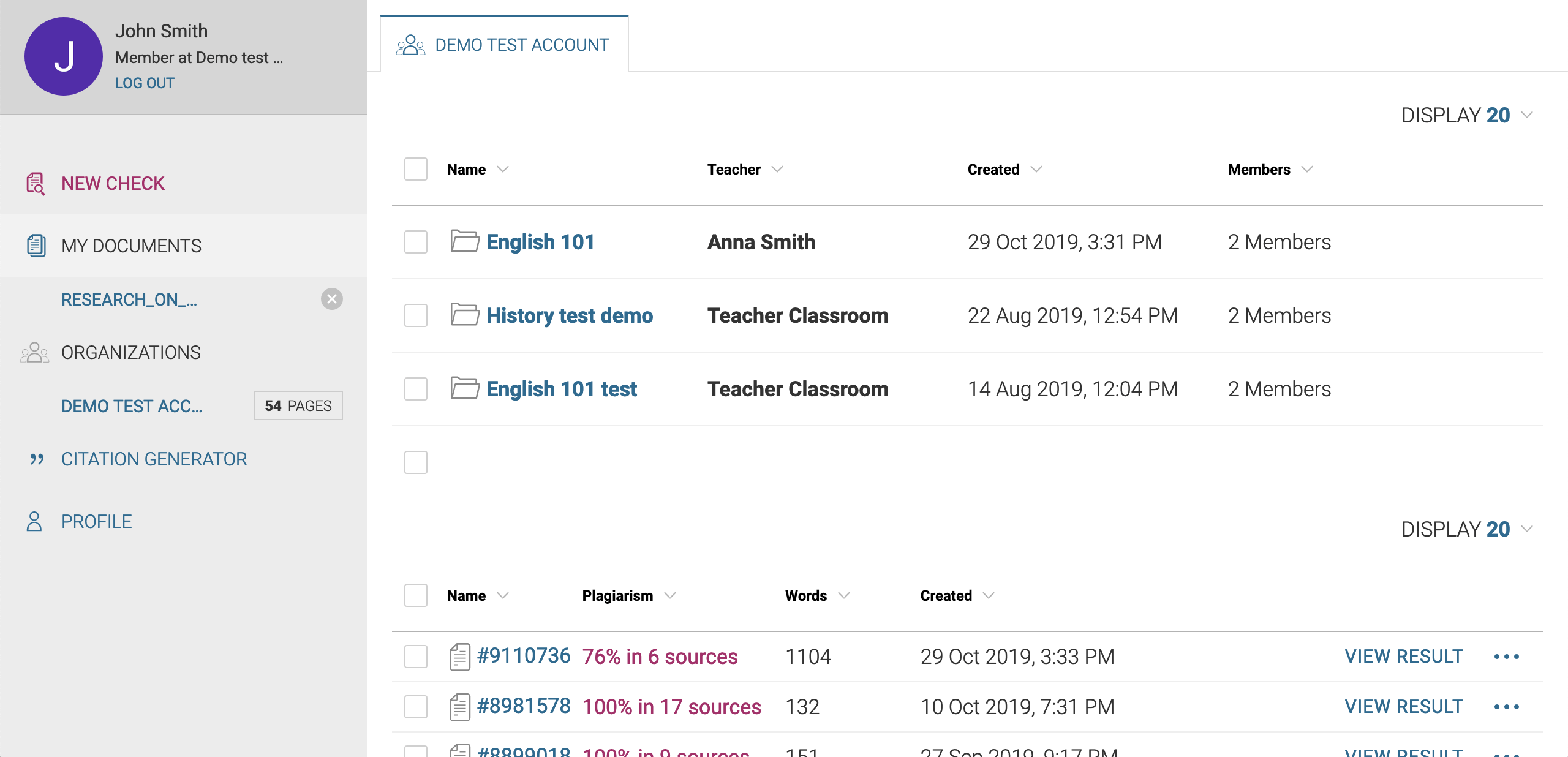Open more options for document #9110736
The height and width of the screenshot is (757, 1568).
pos(1506,657)
